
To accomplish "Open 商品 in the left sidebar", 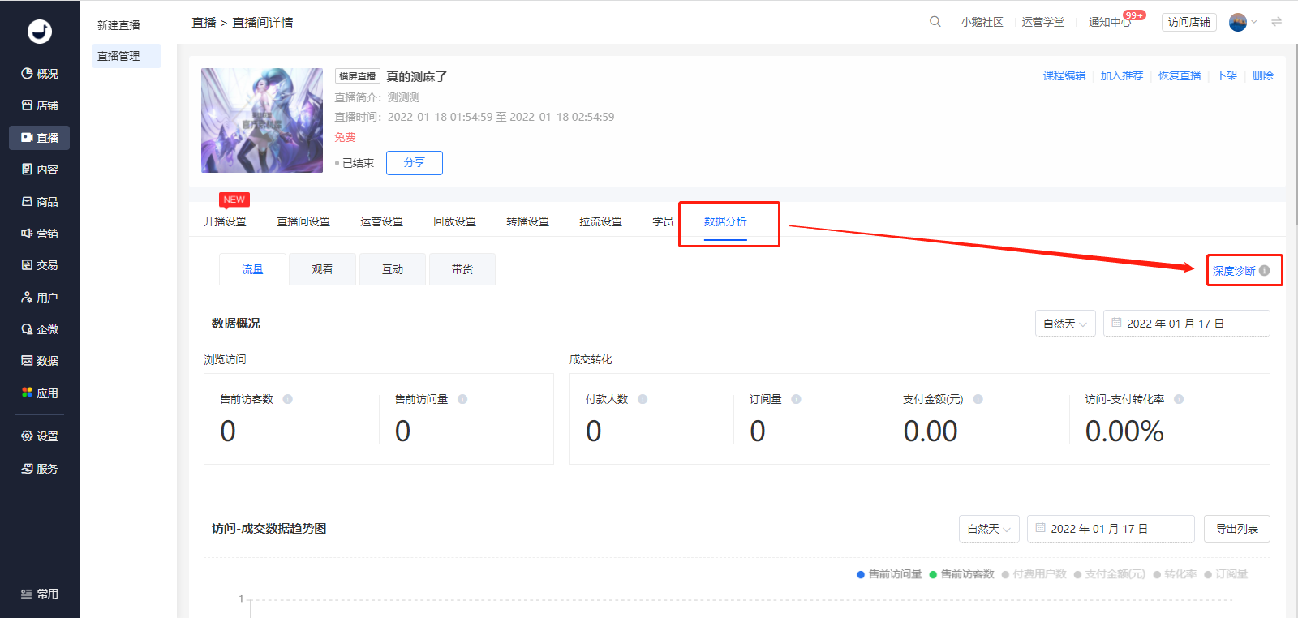I will coord(40,201).
